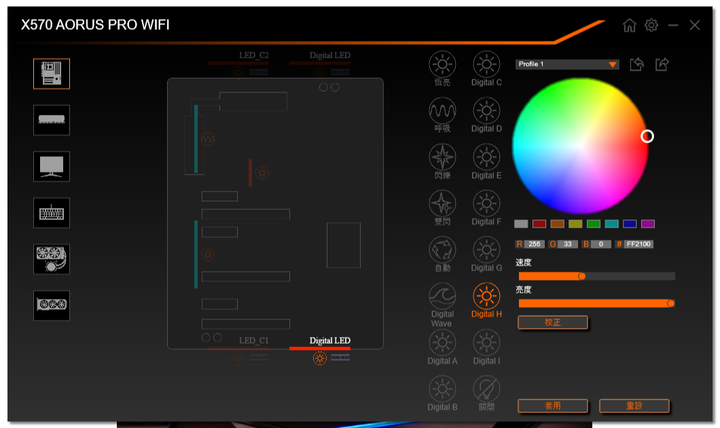
Task: Open the Profile 1 dropdown
Action: pyautogui.click(x=567, y=64)
